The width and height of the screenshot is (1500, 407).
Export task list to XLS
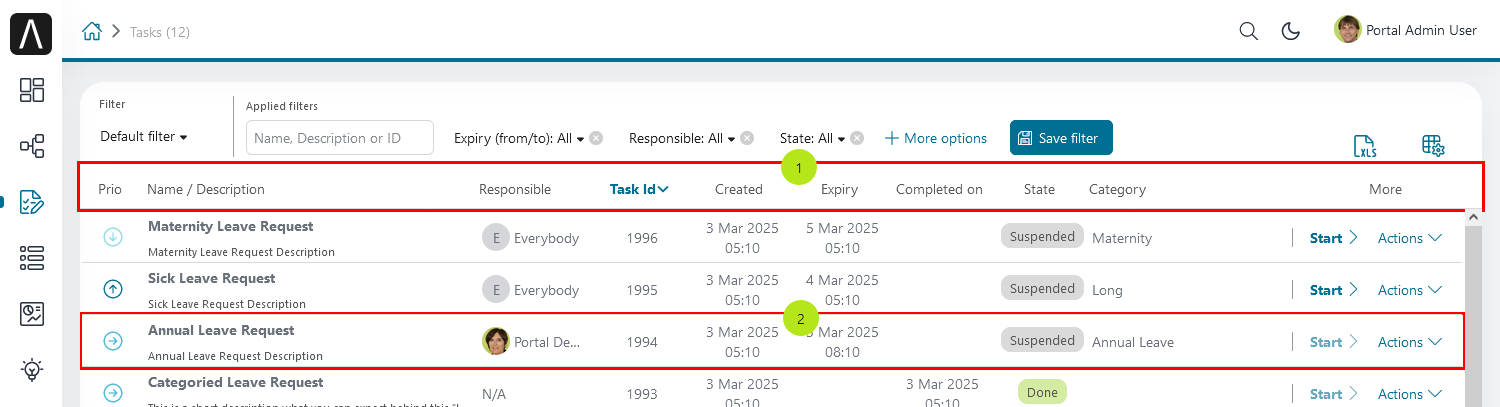coord(1366,147)
